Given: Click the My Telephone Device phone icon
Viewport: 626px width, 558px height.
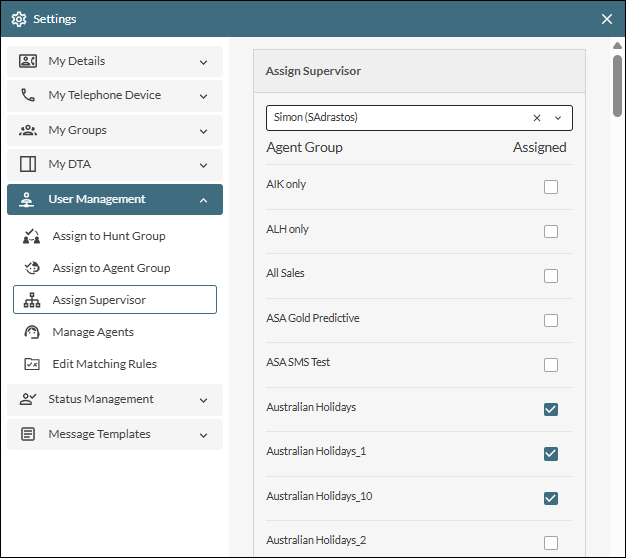Looking at the screenshot, I should pyautogui.click(x=28, y=96).
